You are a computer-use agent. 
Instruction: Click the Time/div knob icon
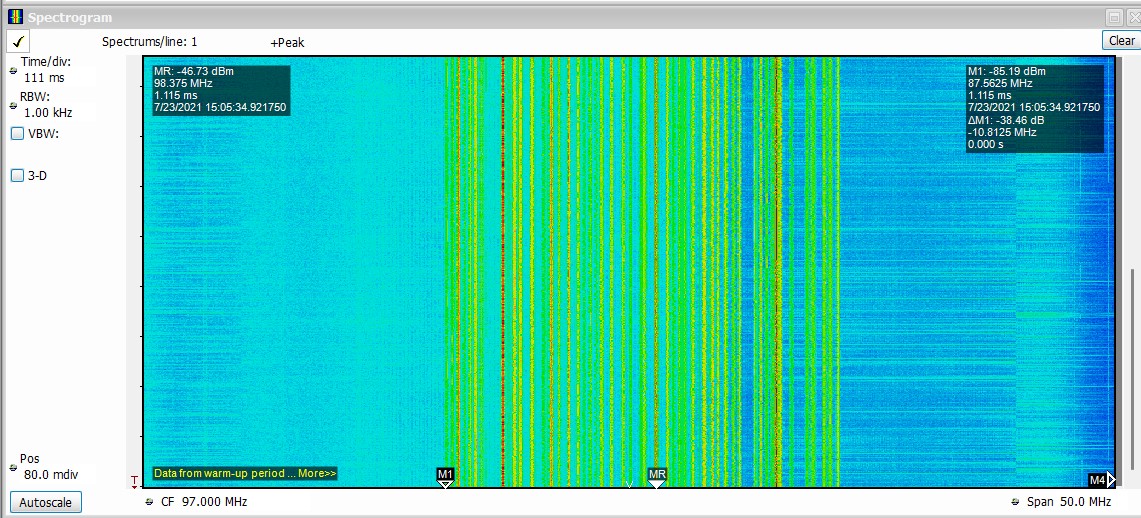coord(12,70)
